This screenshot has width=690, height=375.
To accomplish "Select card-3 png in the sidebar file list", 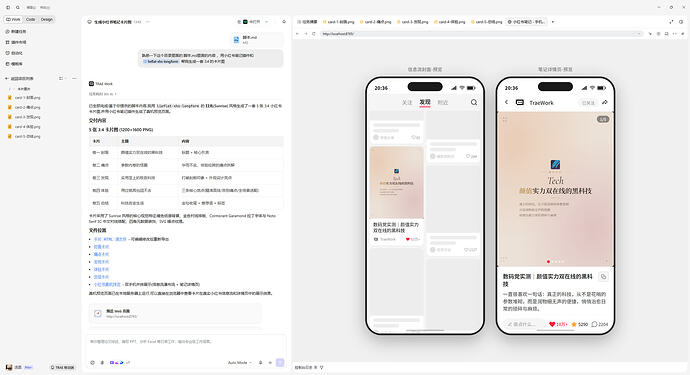I will (x=24, y=117).
